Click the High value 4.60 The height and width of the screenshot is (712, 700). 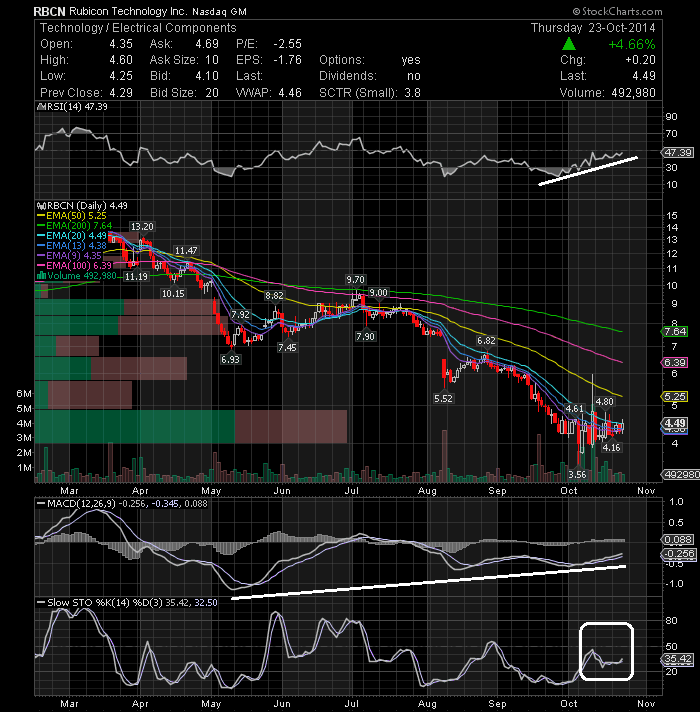pos(121,60)
